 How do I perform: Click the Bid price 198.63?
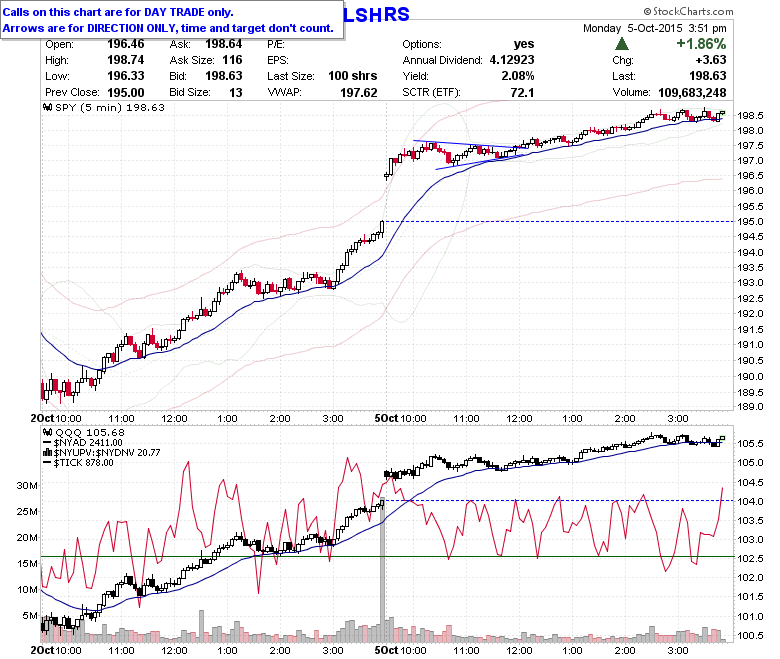click(224, 76)
